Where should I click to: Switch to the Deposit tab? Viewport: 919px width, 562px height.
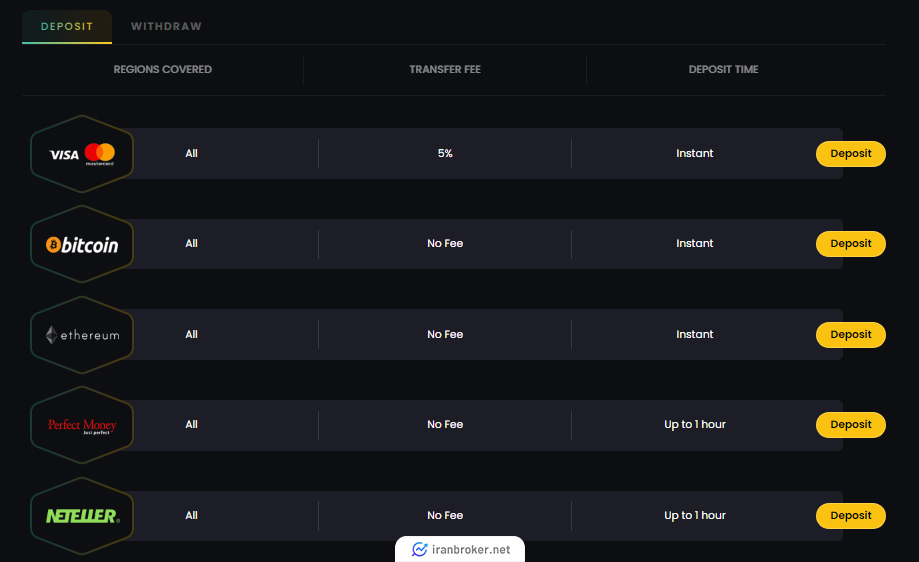67,26
